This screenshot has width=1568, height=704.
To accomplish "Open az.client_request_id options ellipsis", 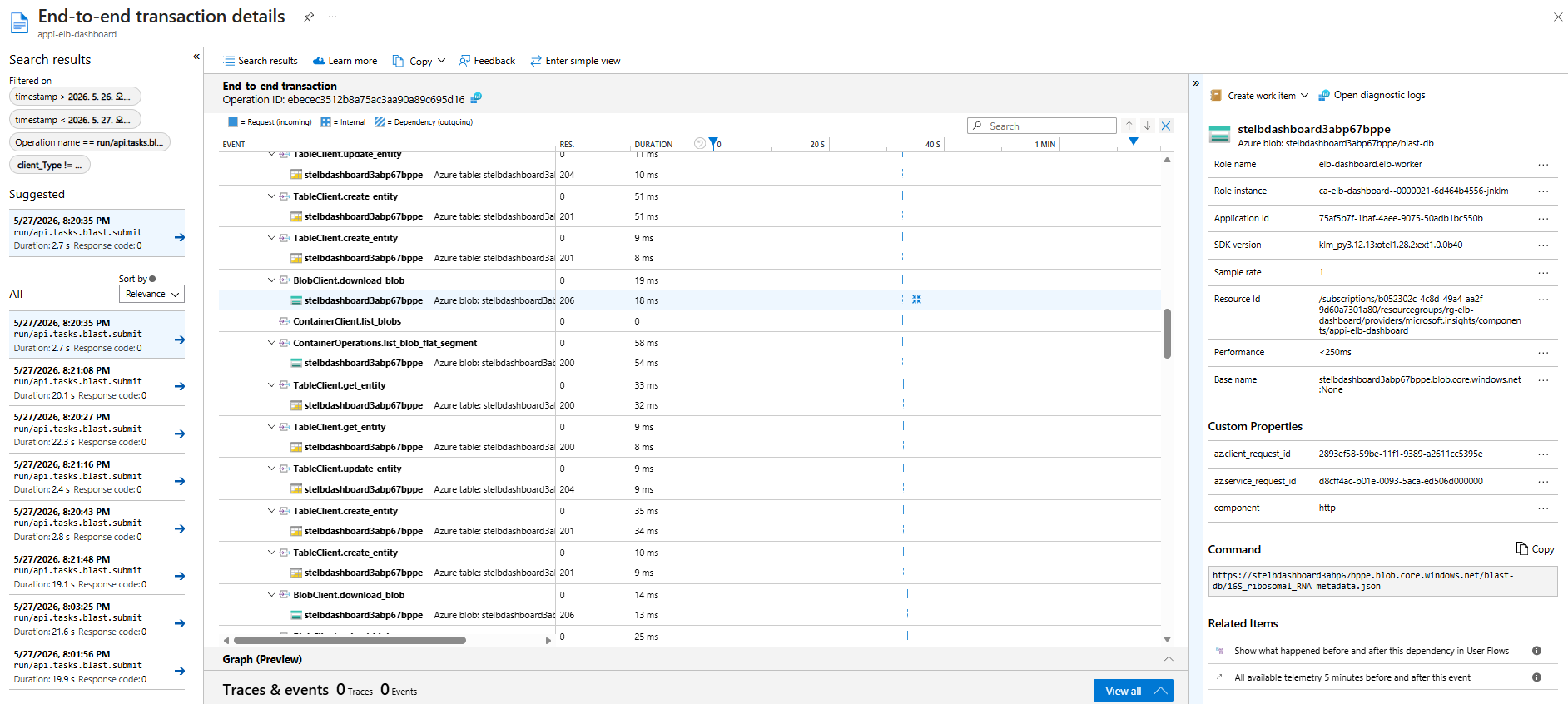I will [x=1543, y=454].
